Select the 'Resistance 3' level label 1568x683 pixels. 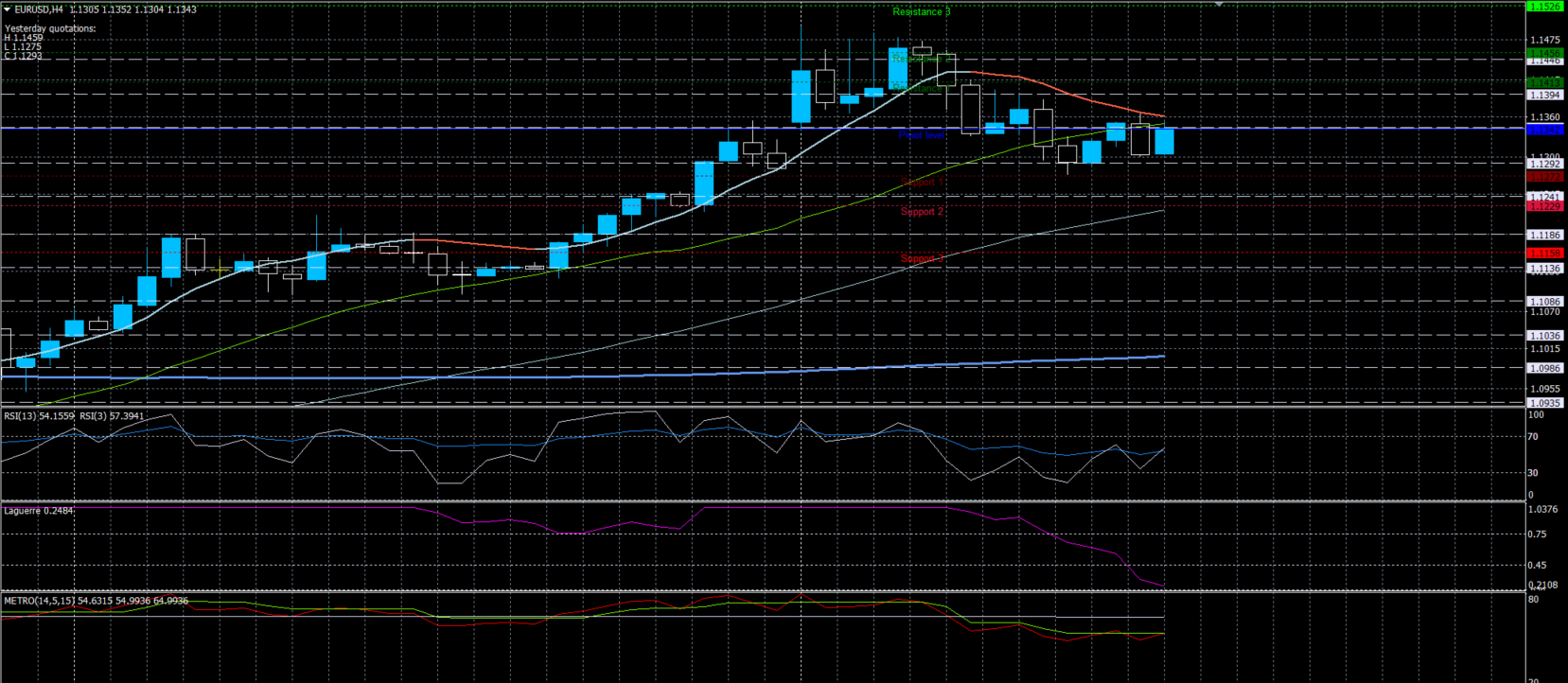point(922,11)
